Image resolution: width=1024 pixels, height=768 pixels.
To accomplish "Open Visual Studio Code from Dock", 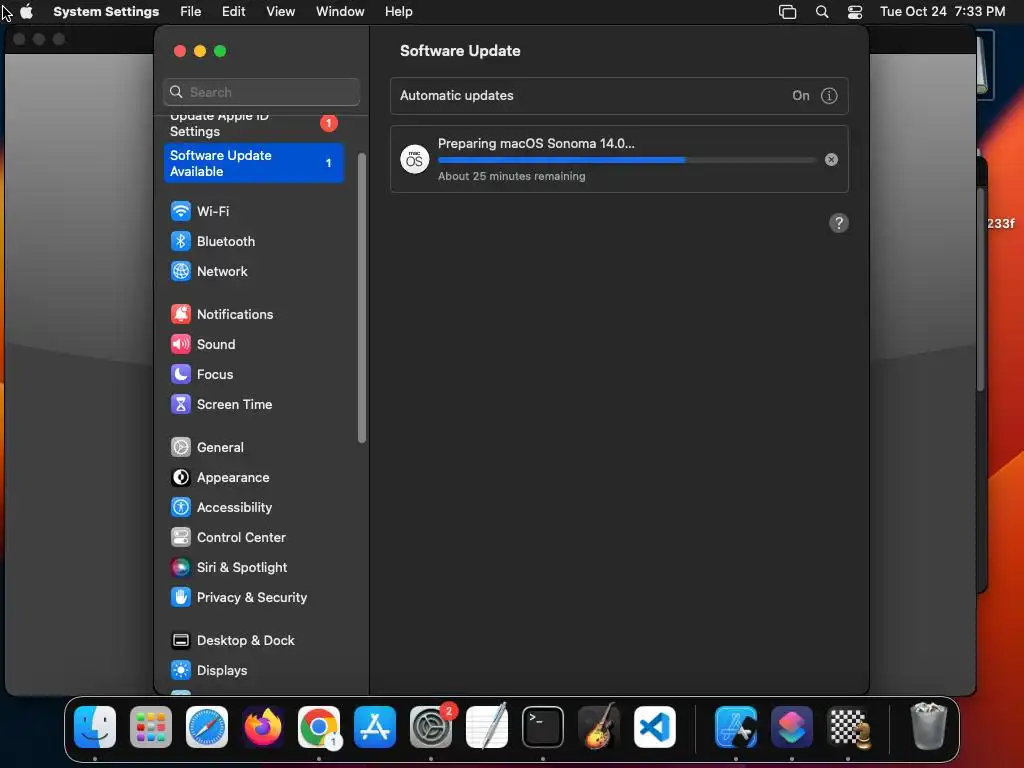I will (654, 727).
